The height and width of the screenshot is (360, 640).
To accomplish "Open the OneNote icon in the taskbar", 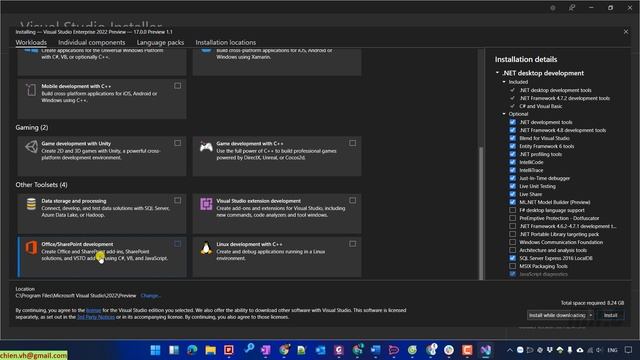I will tap(266, 350).
